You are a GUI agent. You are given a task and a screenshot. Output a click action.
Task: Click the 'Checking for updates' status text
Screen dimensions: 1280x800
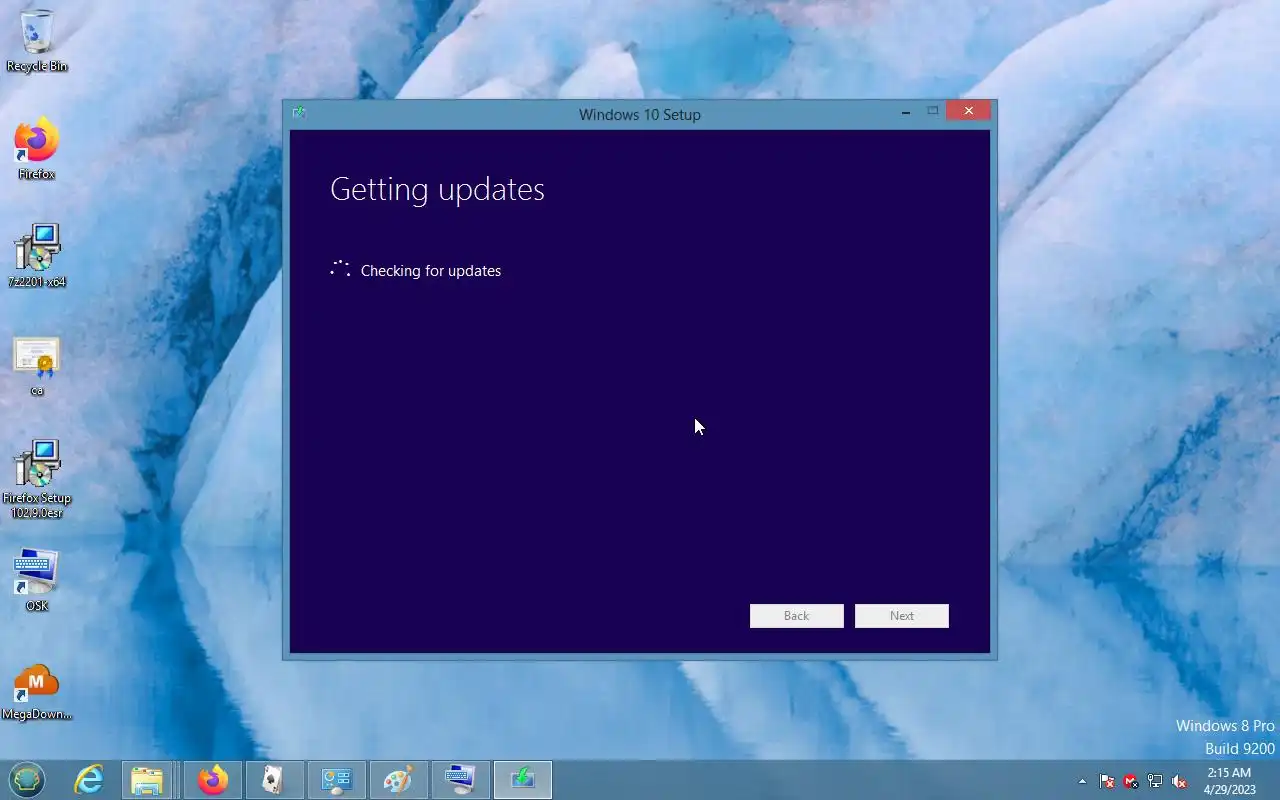pyautogui.click(x=431, y=271)
